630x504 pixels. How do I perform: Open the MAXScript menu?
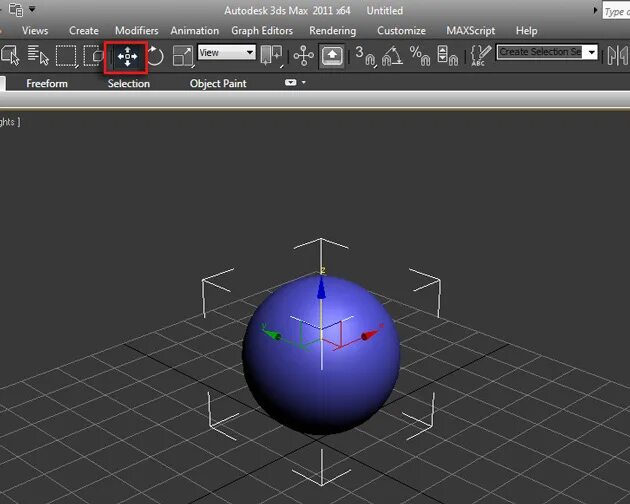470,31
